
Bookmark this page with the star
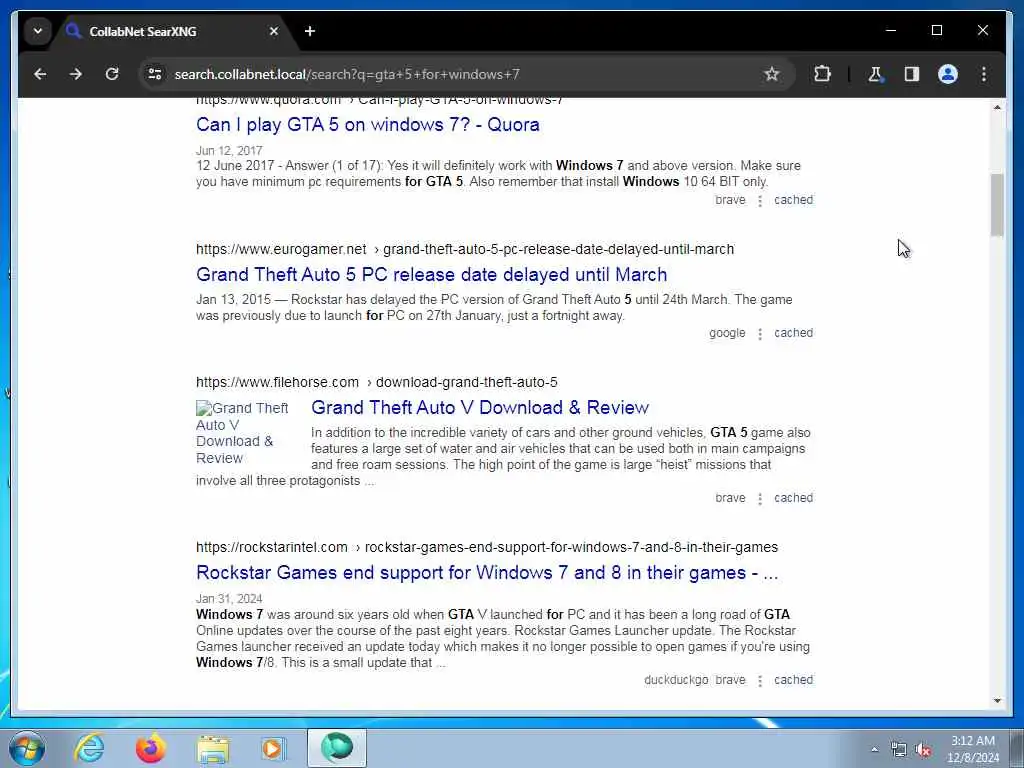pyautogui.click(x=771, y=74)
